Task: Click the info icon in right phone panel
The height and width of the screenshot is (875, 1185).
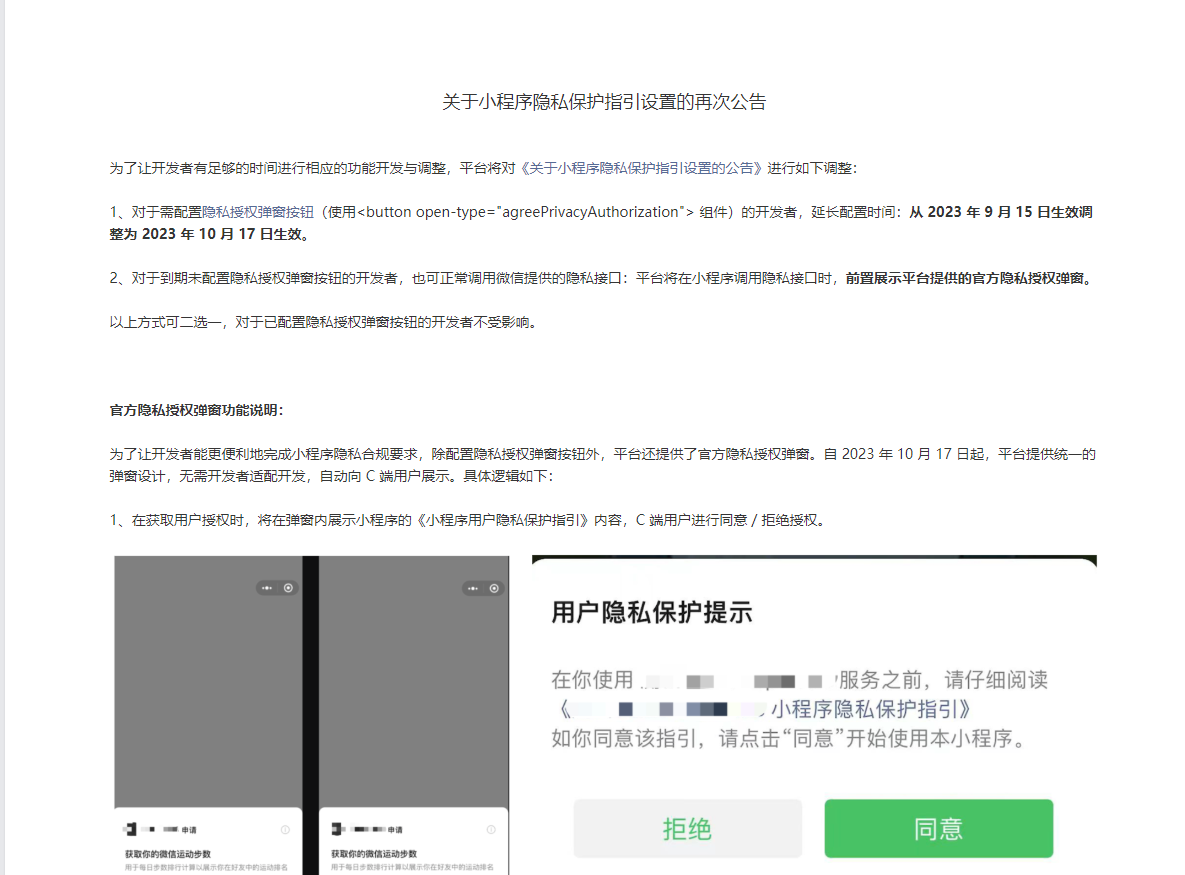Action: (491, 830)
